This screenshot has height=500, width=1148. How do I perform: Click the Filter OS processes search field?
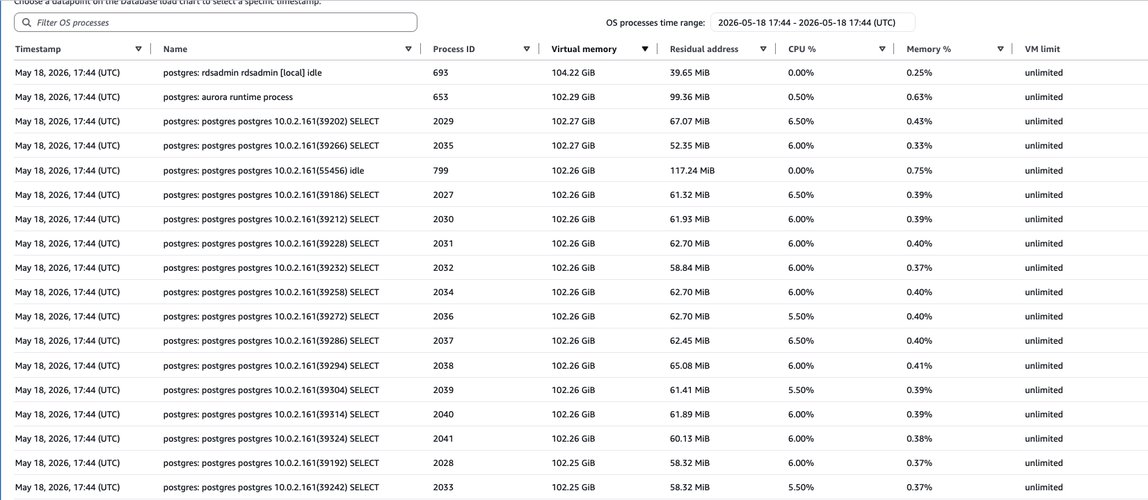[x=215, y=23]
